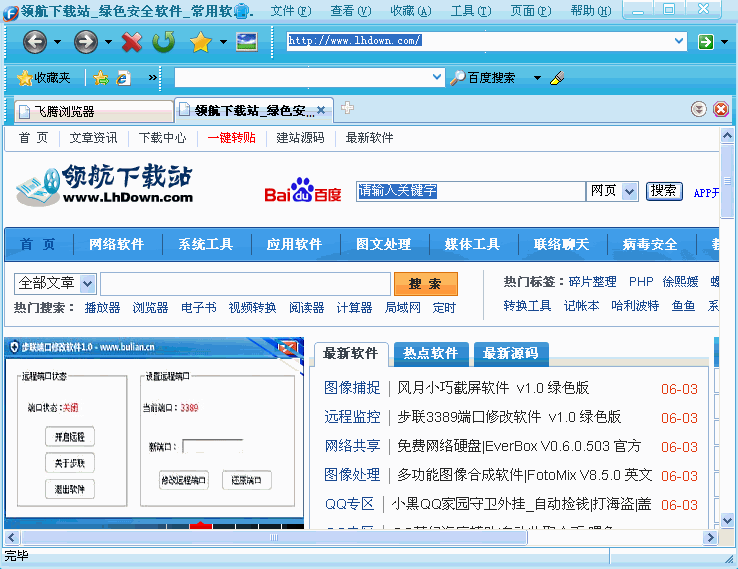Open the 网页 search type dropdown
The width and height of the screenshot is (738, 569).
(x=629, y=192)
